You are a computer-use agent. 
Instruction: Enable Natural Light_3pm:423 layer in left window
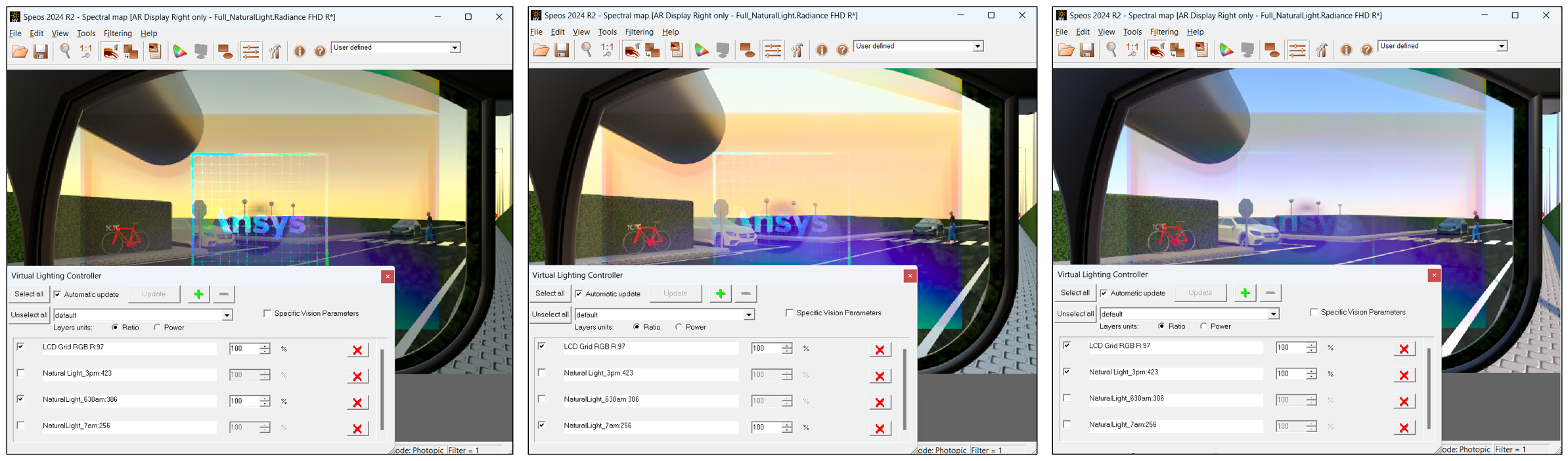pyautogui.click(x=21, y=372)
